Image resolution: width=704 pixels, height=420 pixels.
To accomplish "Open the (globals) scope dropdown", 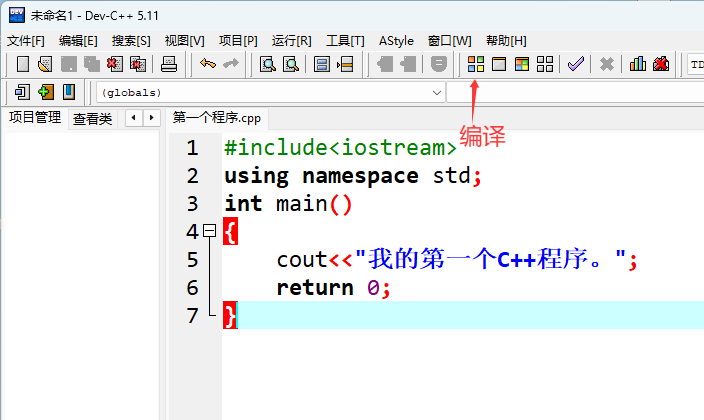I will [437, 92].
